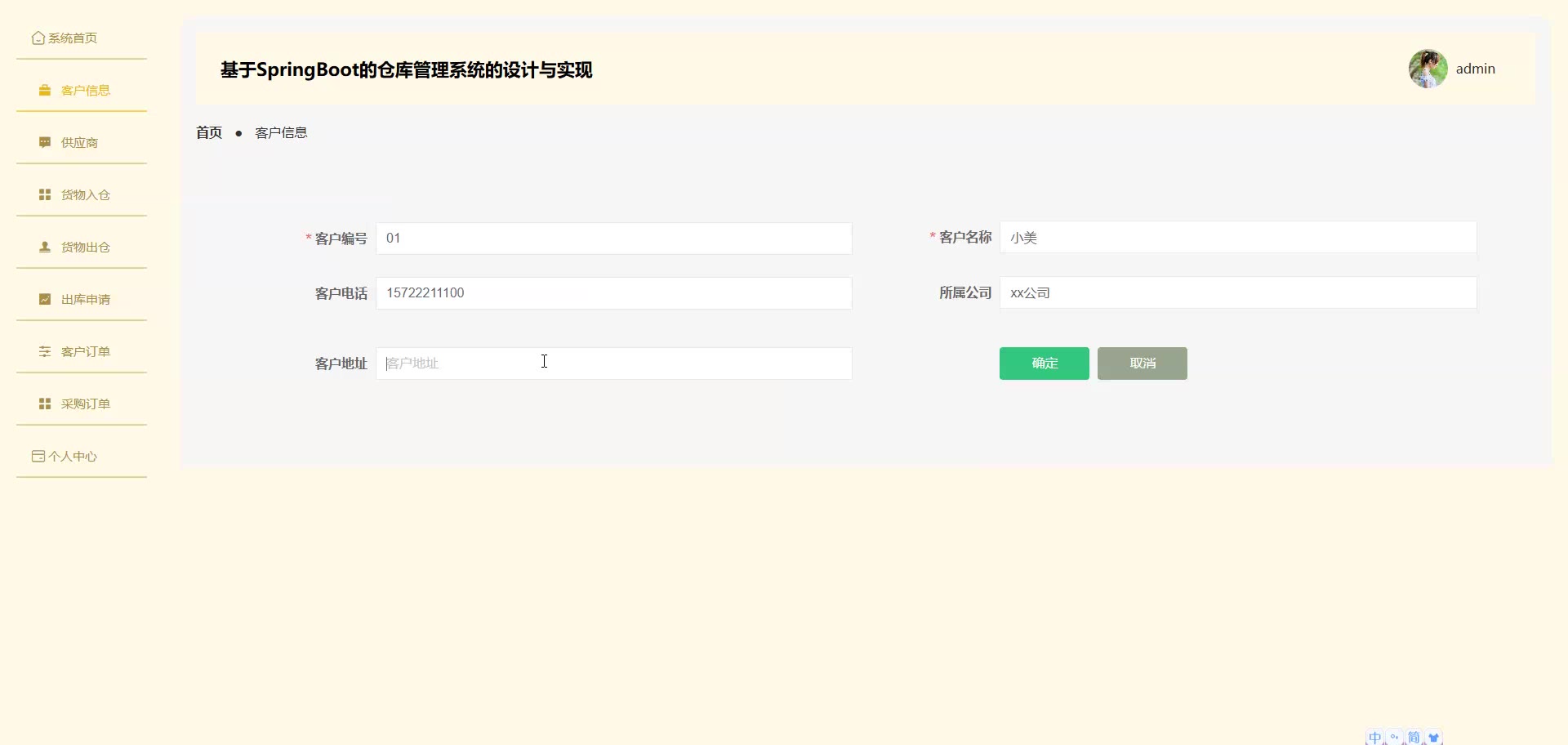Click the gray 取消 button
Screen dimensions: 1568x745
[x=1143, y=364]
